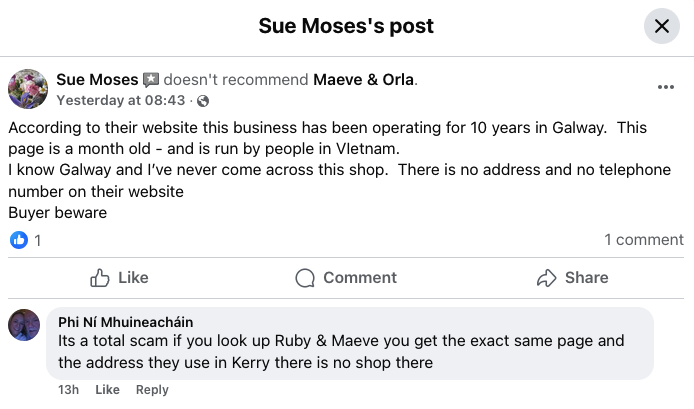Click the Comment button with speech bubble

[346, 277]
